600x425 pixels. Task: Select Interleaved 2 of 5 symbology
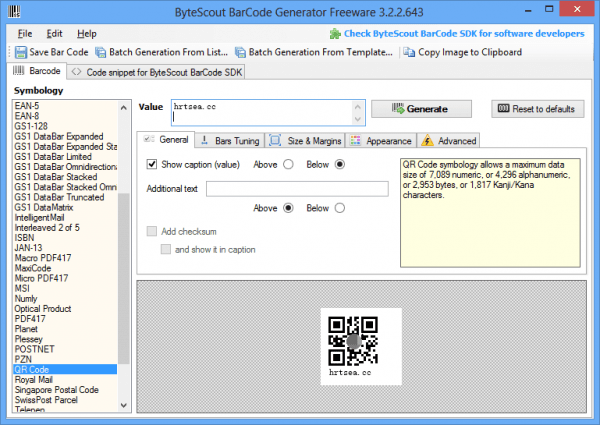(47, 228)
